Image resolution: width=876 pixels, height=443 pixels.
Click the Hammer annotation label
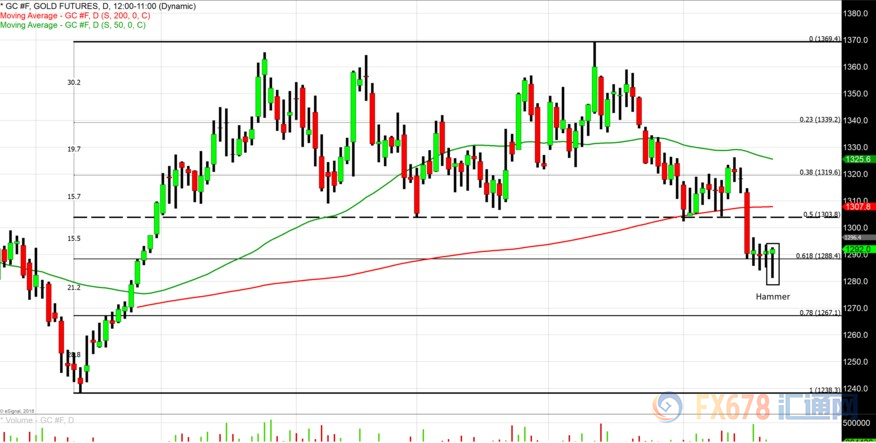click(772, 297)
